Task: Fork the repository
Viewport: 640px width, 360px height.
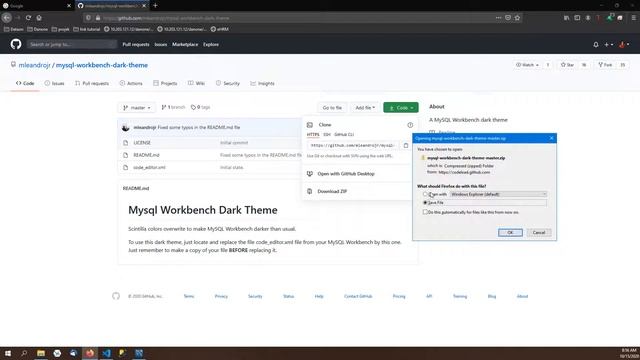Action: (x=605, y=65)
